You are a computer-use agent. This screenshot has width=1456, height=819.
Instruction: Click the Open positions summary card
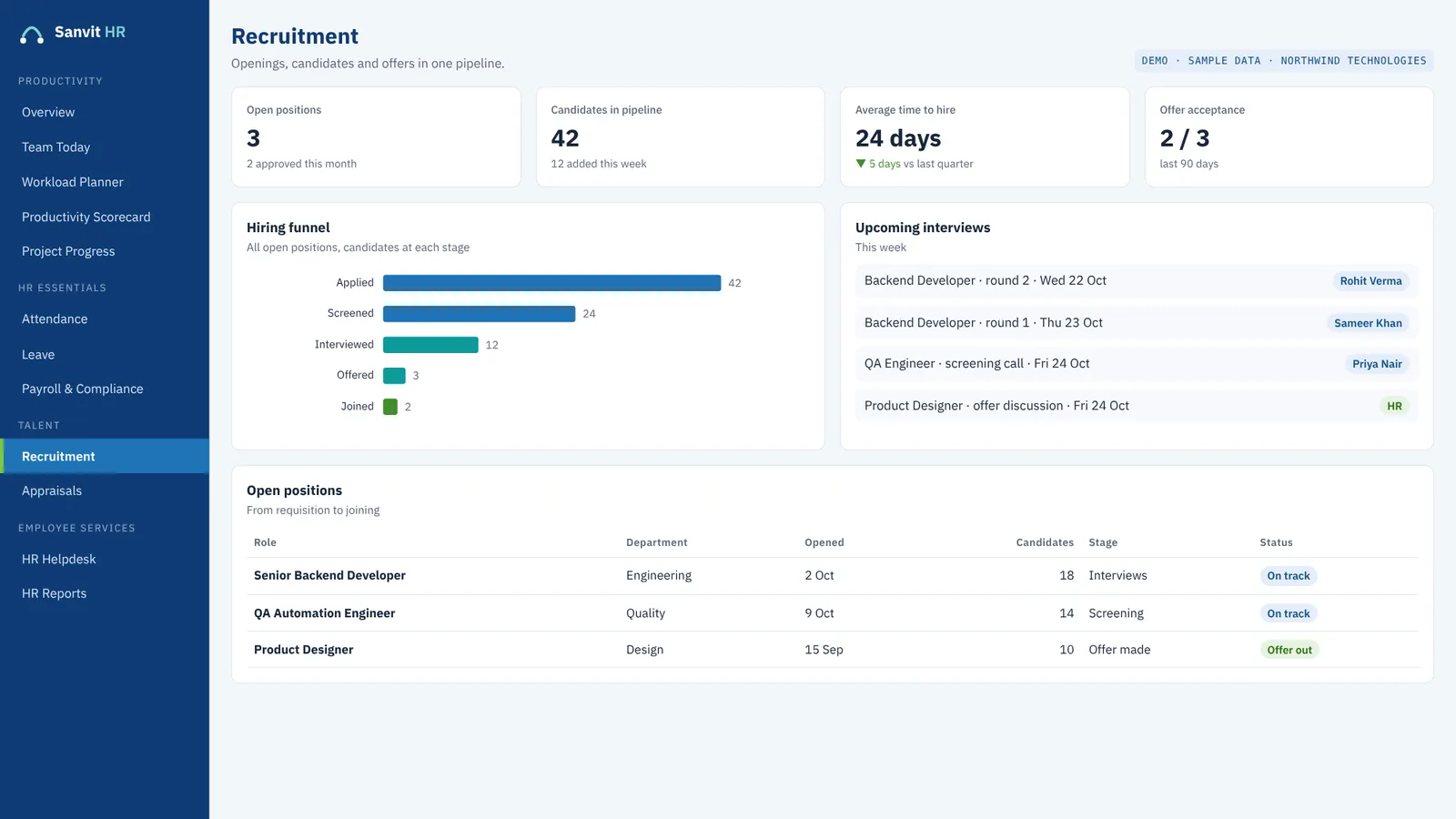point(376,137)
